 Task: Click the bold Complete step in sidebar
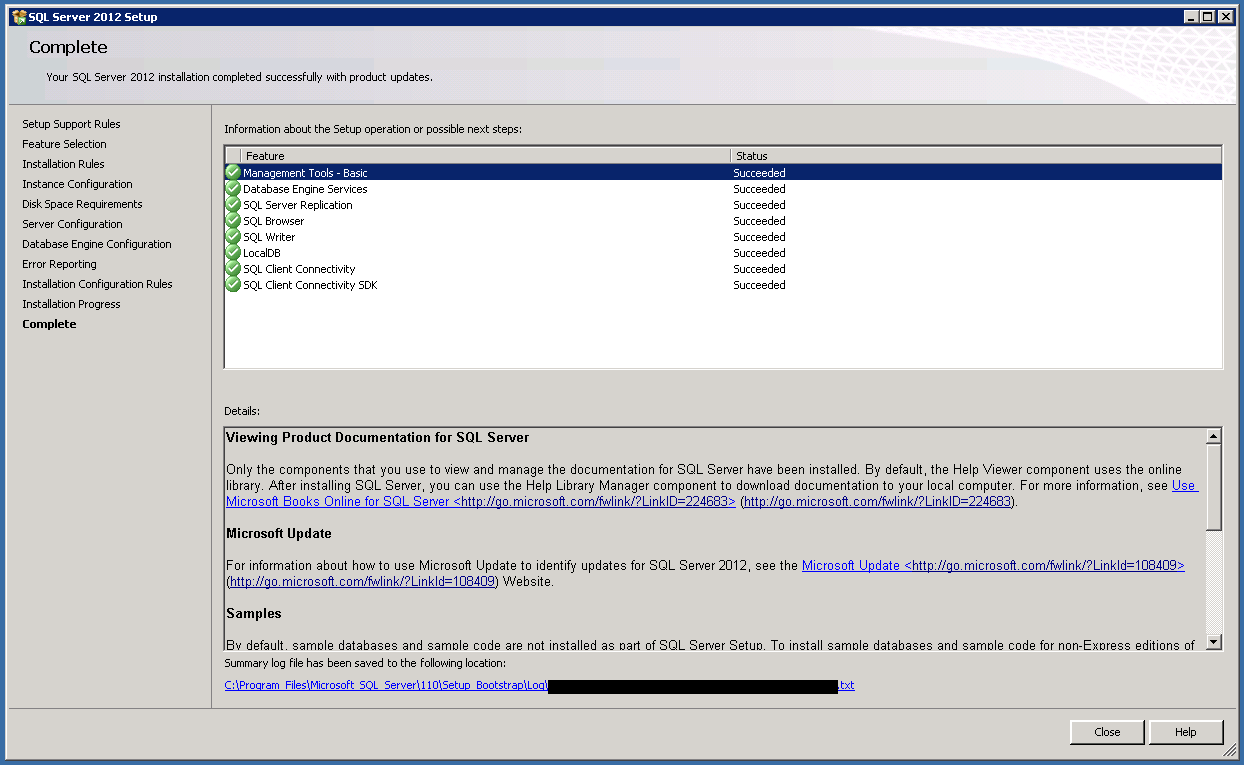click(x=49, y=324)
